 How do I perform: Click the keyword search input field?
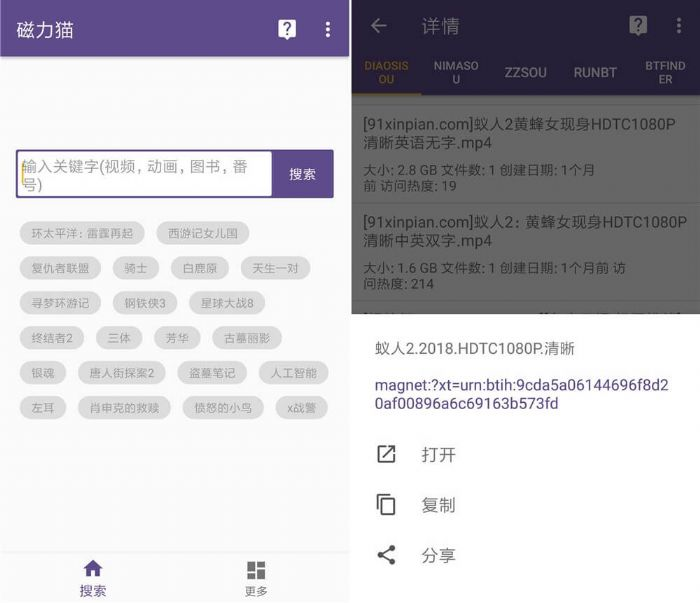145,174
